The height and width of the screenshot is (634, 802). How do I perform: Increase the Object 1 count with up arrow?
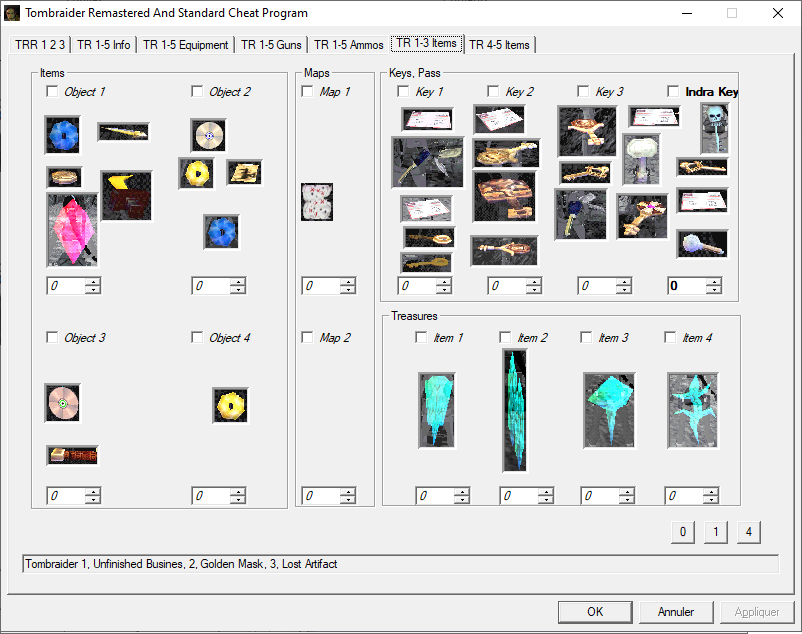click(93, 282)
